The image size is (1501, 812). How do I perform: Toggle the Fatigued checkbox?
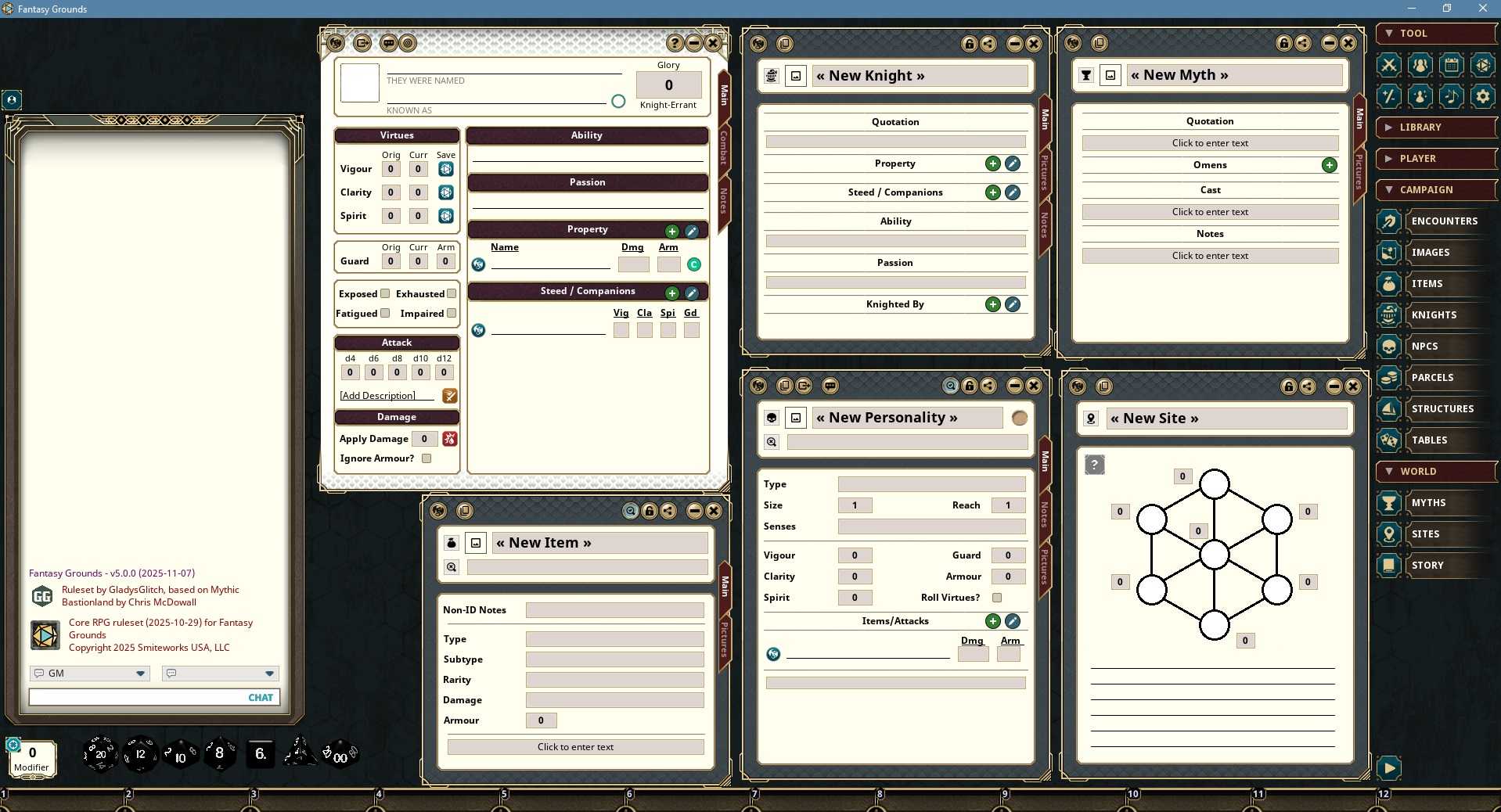pos(385,314)
